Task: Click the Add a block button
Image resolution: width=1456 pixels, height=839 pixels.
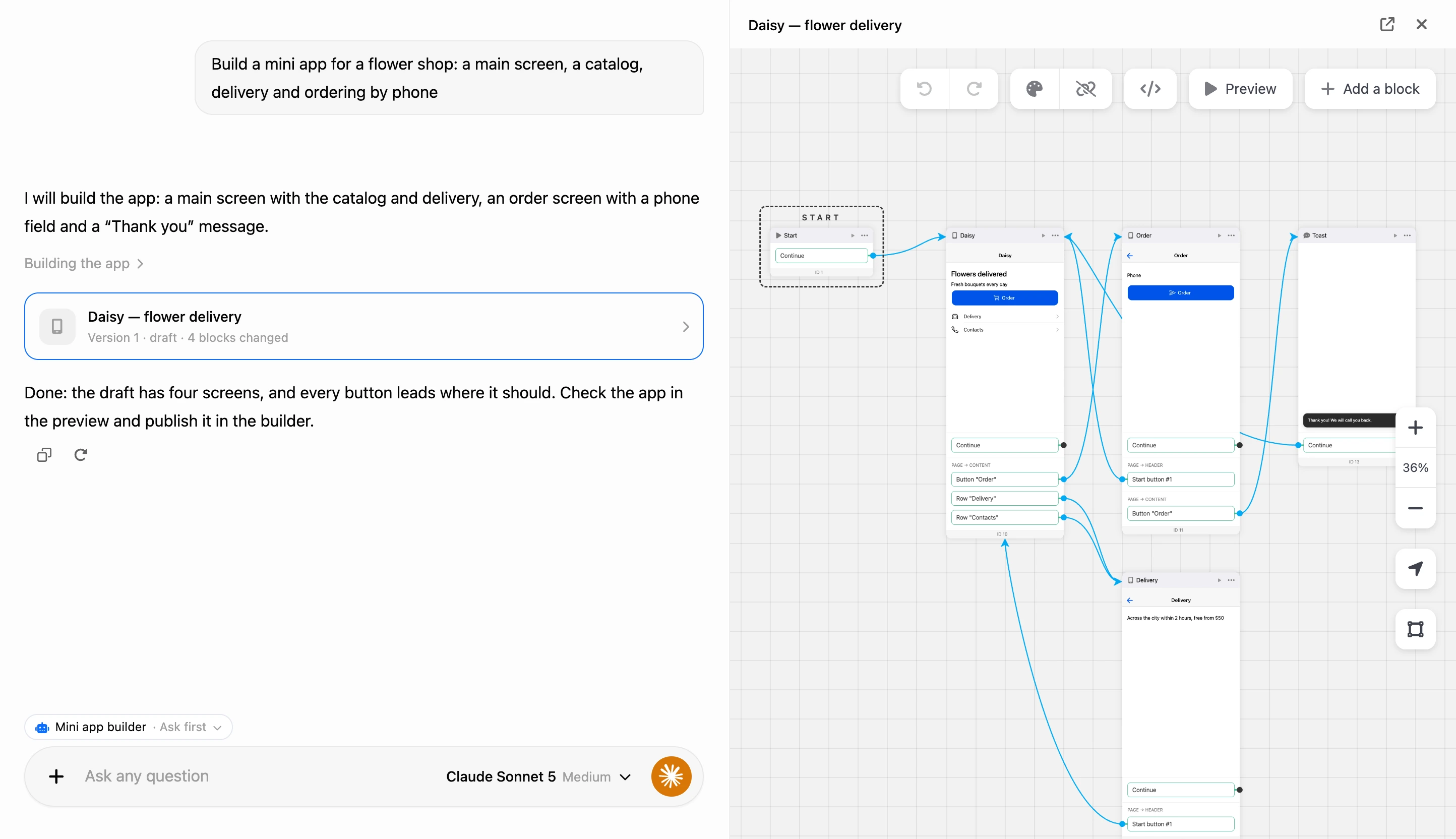Action: click(x=1370, y=89)
